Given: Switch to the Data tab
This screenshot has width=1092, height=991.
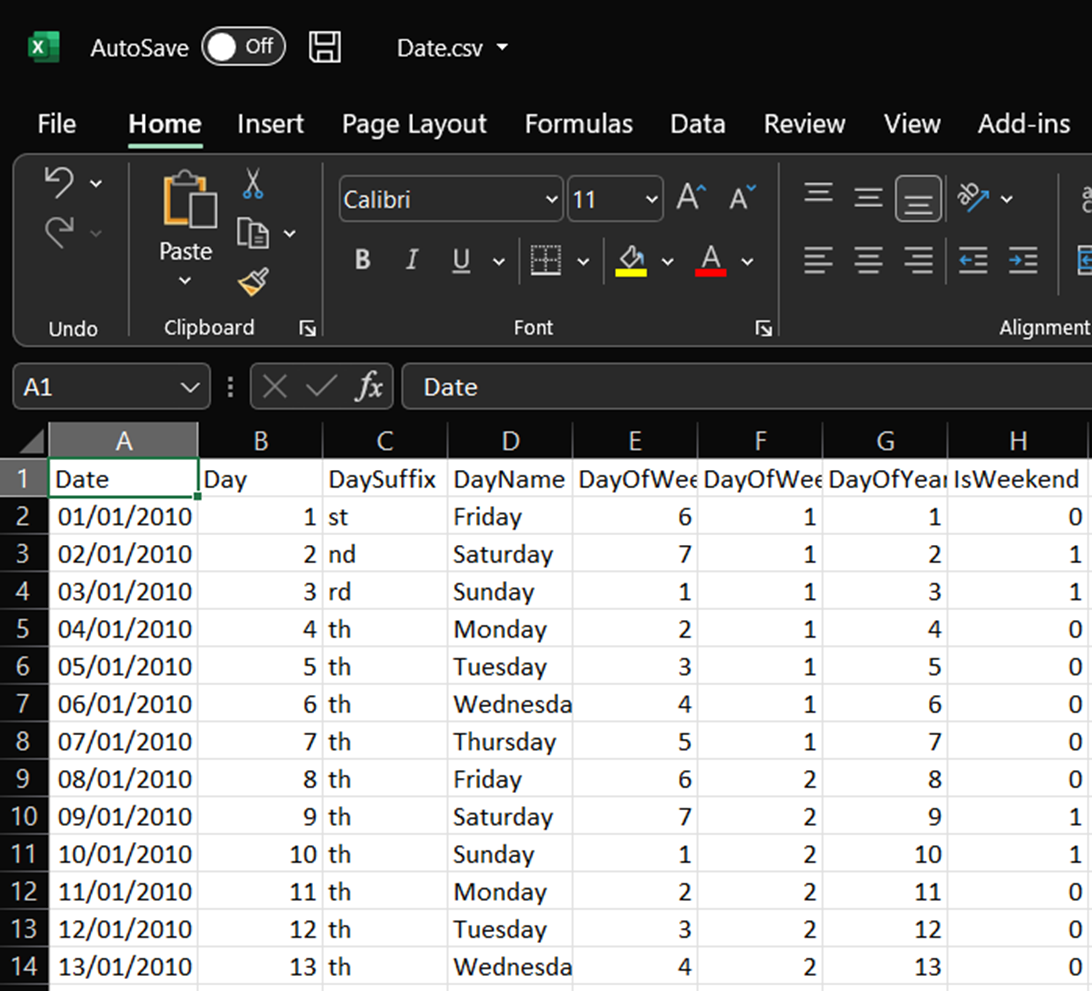Looking at the screenshot, I should [698, 124].
